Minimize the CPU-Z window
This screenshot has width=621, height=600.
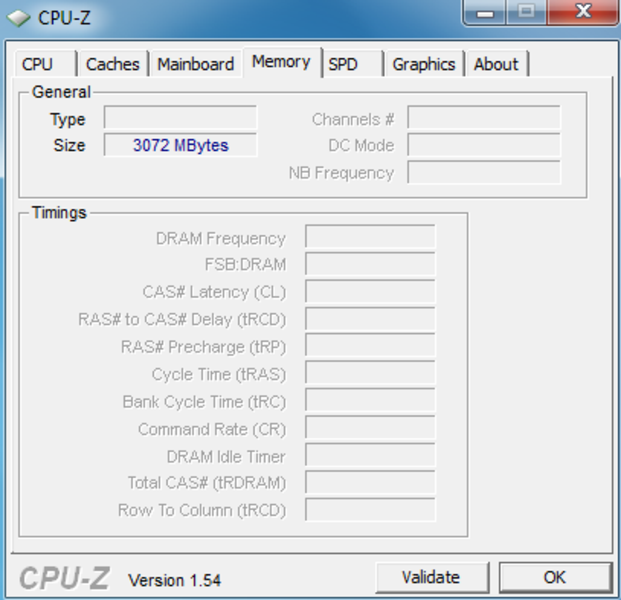coord(485,12)
